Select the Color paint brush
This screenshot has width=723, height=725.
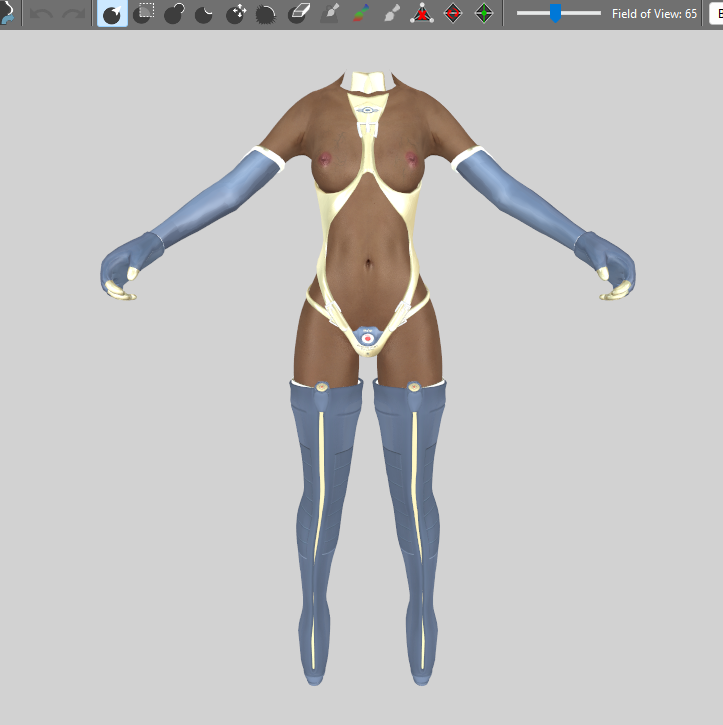(x=361, y=14)
